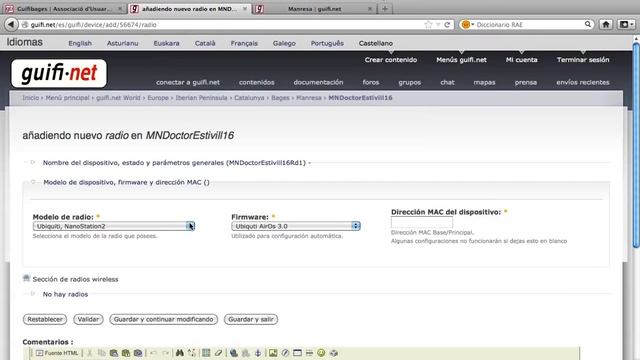This screenshot has height=360, width=640.
Task: Insert a smiley with the emoticon icon
Action: [321, 353]
